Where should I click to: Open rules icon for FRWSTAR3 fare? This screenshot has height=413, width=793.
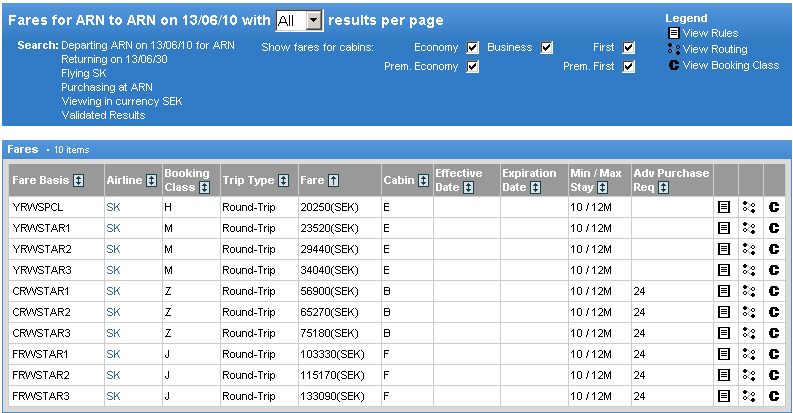[x=724, y=396]
